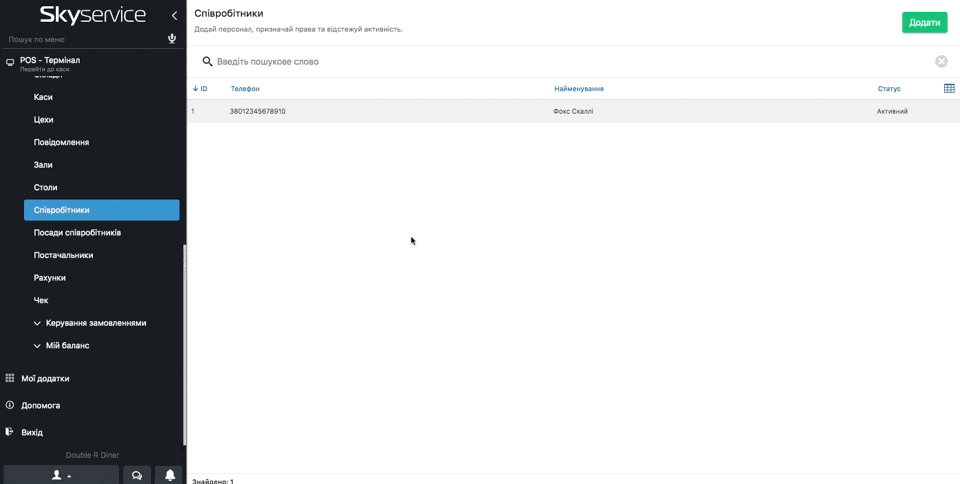Open the user profile menu dropdown
This screenshot has height=484, width=960.
coord(61,475)
